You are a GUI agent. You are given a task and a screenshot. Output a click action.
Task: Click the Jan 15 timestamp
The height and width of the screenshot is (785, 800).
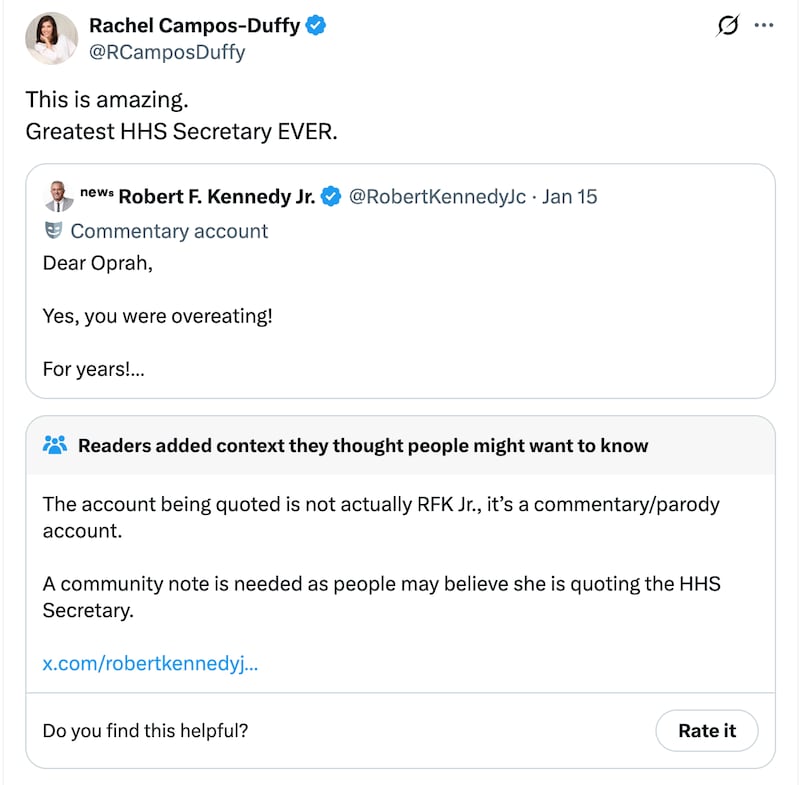pos(570,197)
